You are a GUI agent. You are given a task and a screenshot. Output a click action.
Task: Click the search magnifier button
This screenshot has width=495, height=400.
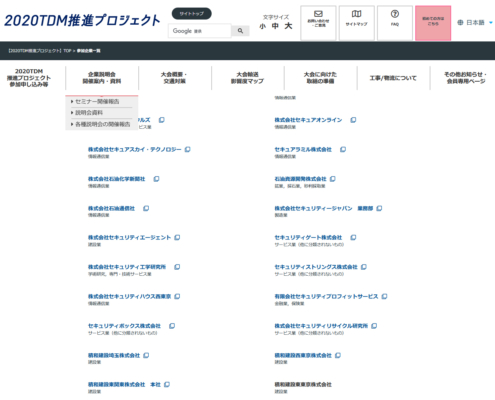[x=240, y=31]
